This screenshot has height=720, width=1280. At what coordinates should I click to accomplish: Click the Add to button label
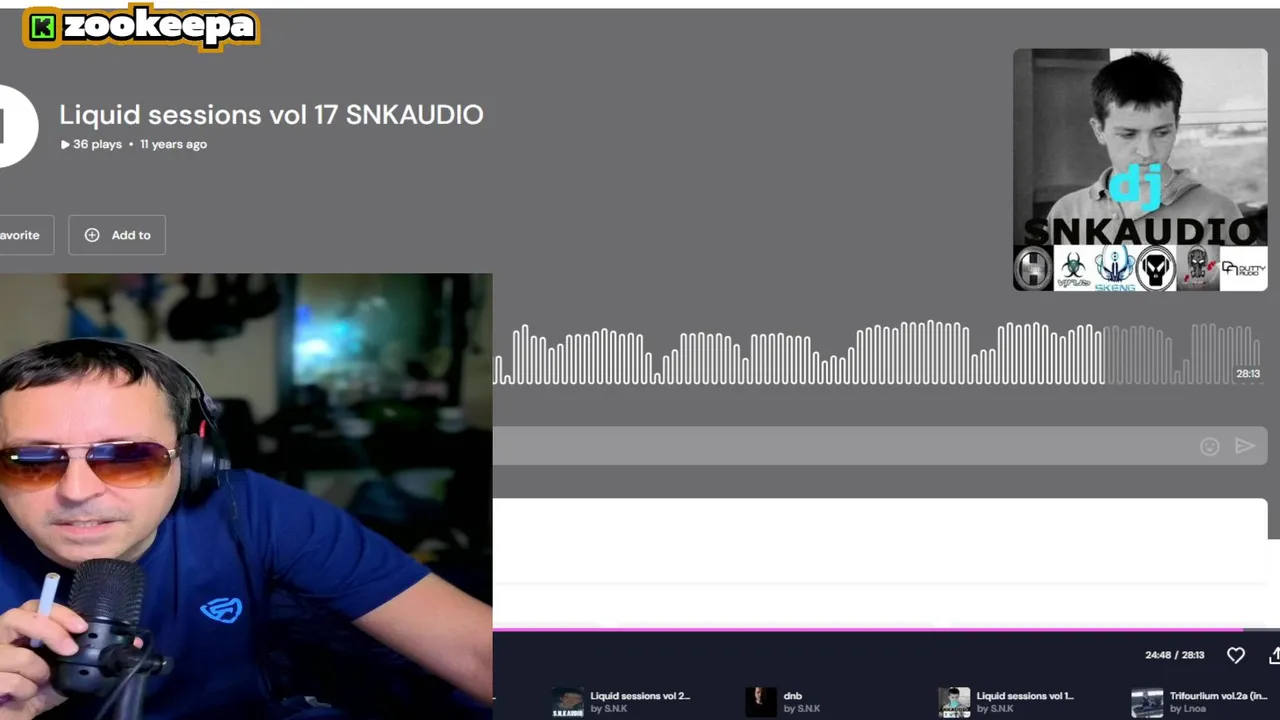[x=131, y=235]
